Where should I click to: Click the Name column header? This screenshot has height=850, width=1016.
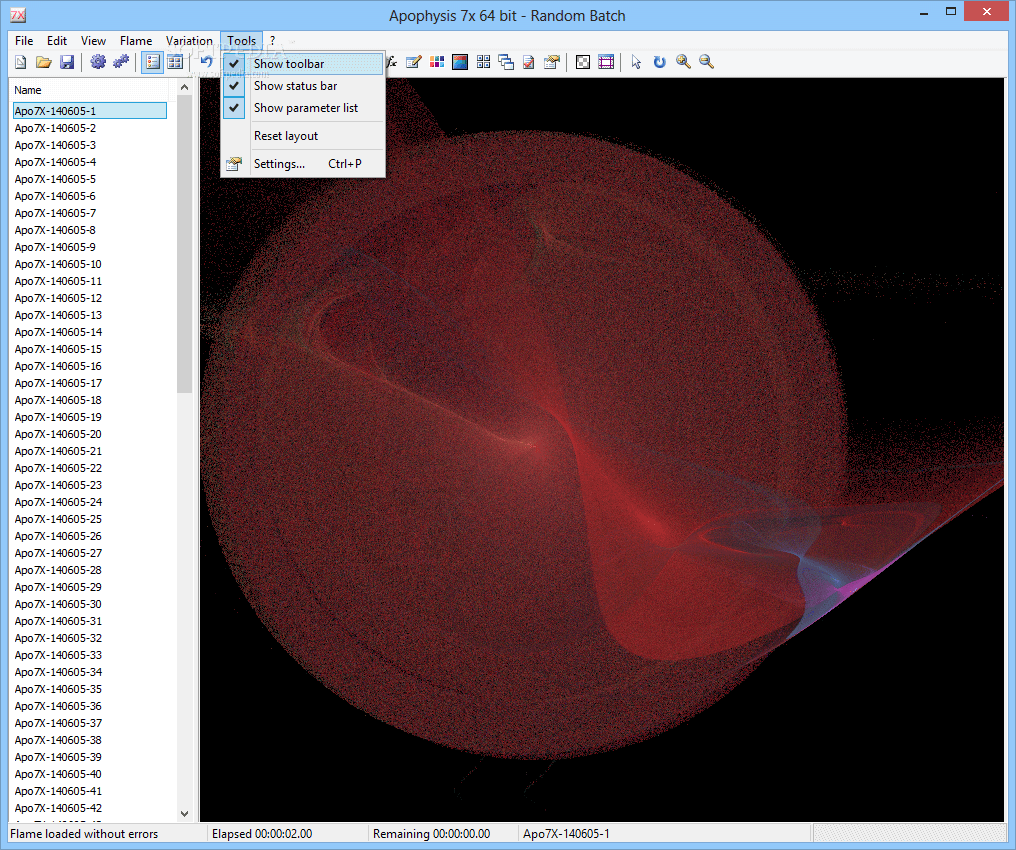[x=92, y=90]
